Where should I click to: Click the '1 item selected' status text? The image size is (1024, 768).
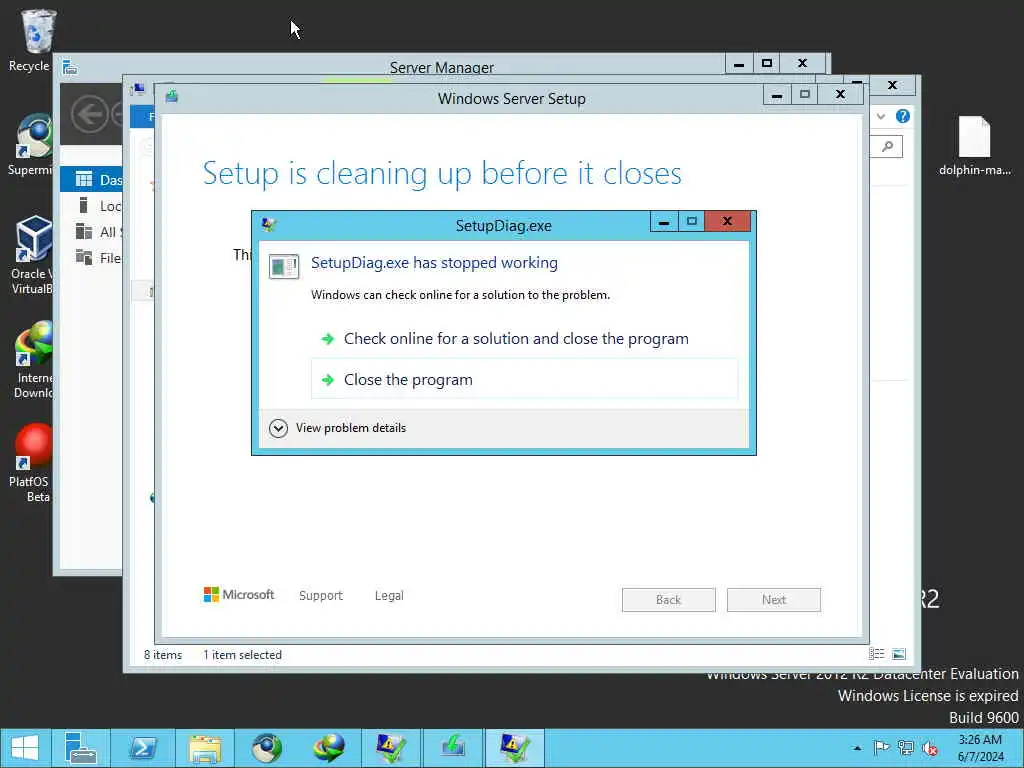tap(242, 655)
